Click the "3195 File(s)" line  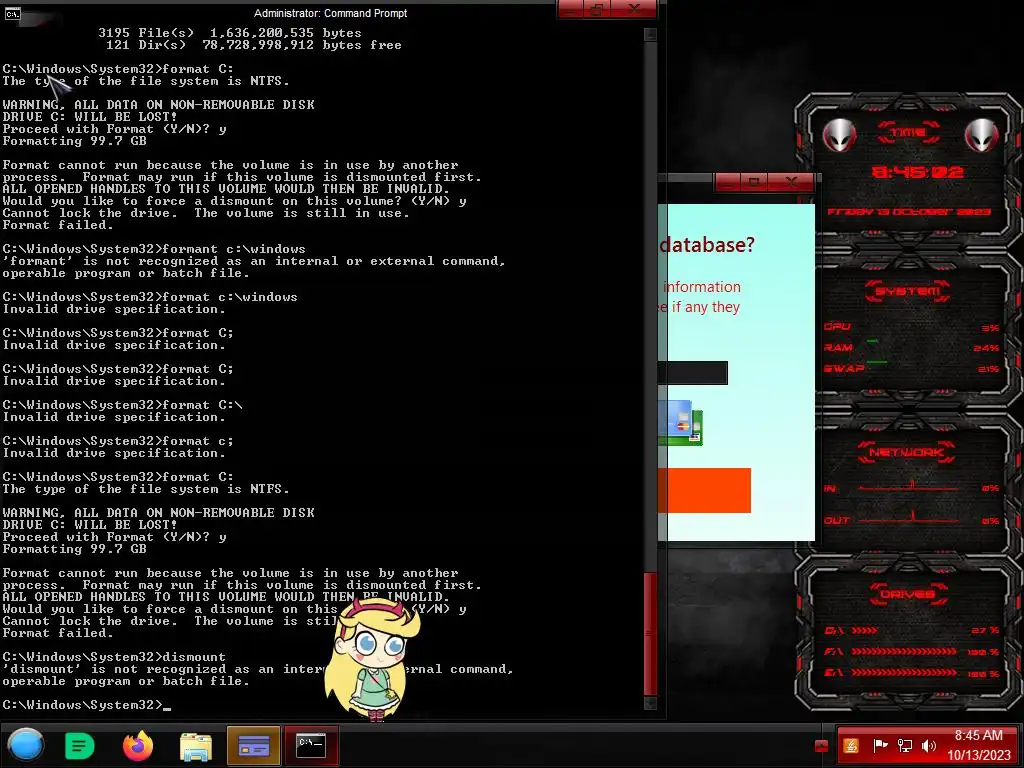[230, 33]
